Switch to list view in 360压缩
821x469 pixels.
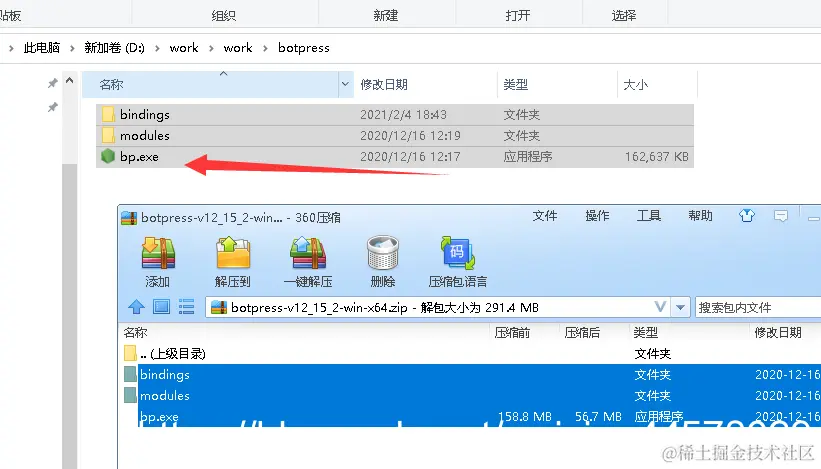[x=186, y=307]
